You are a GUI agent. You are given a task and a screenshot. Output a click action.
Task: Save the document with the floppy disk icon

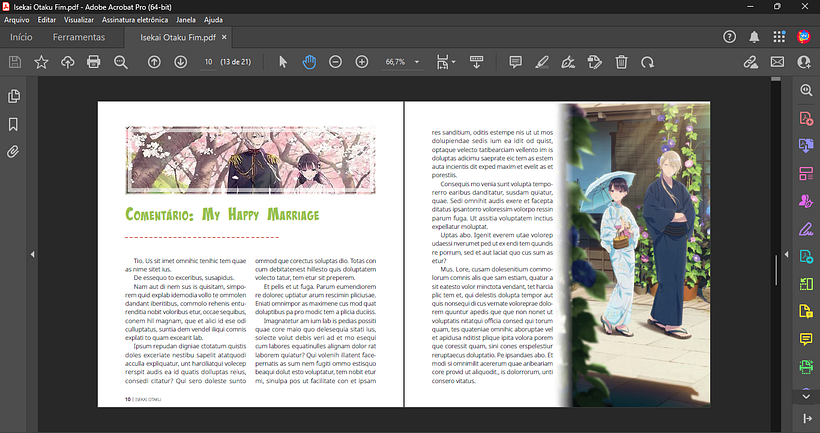point(15,62)
